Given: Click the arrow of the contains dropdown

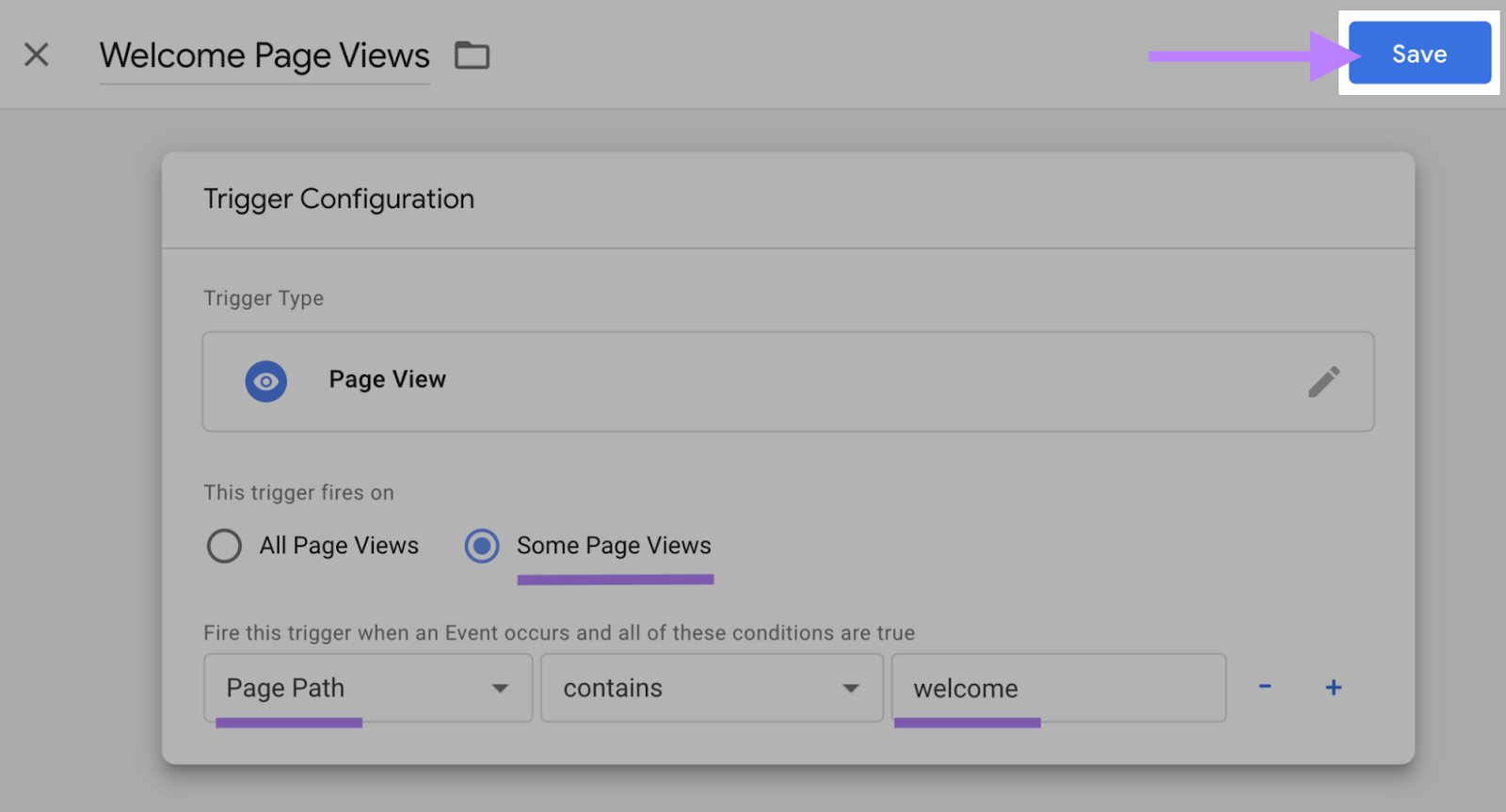Looking at the screenshot, I should point(851,689).
